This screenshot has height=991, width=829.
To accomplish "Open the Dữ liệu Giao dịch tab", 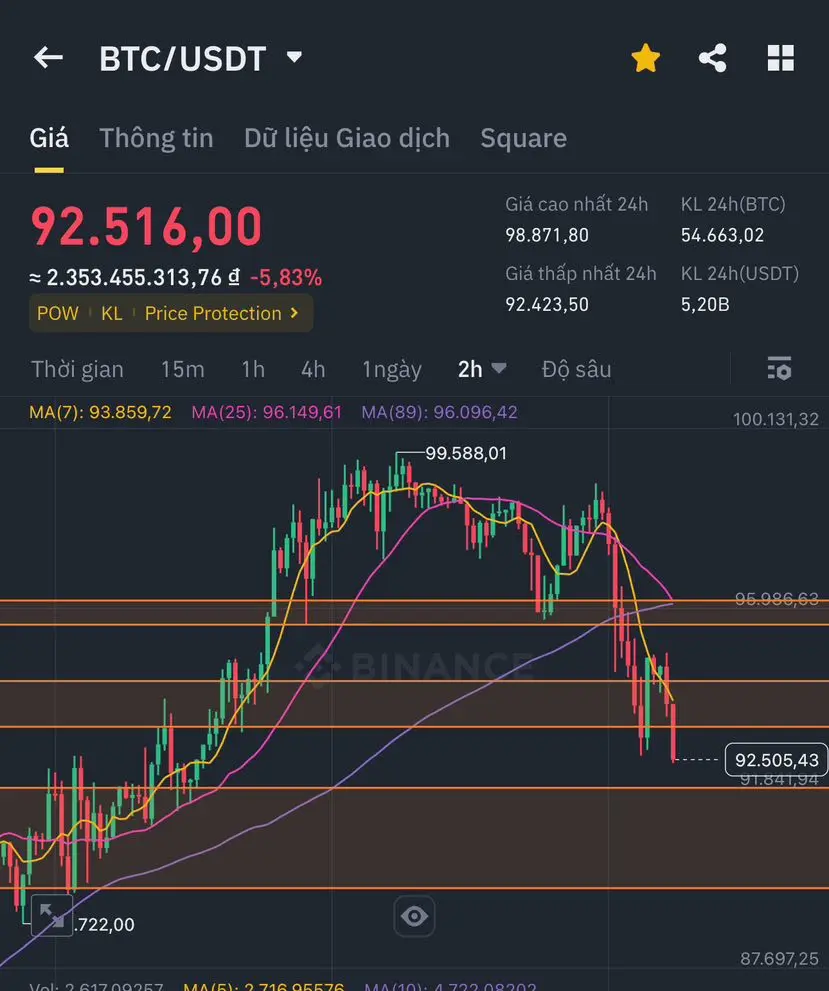I will [x=347, y=138].
